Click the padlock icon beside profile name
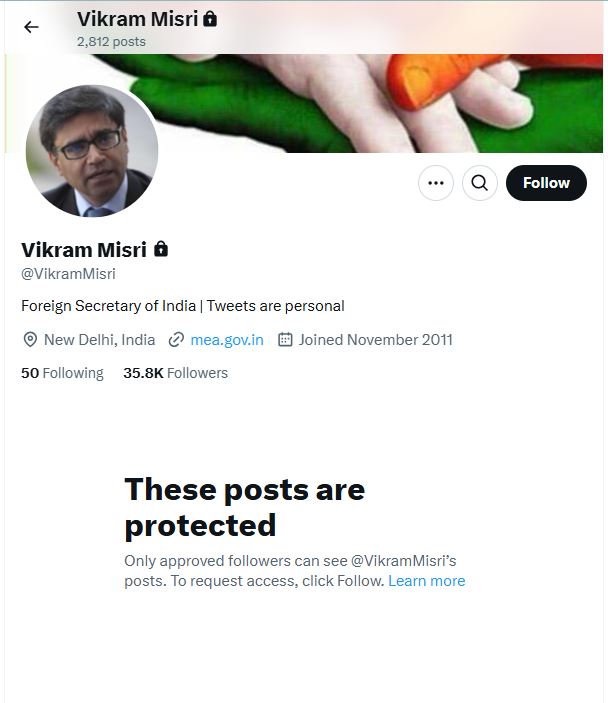This screenshot has width=608, height=703. [x=161, y=249]
